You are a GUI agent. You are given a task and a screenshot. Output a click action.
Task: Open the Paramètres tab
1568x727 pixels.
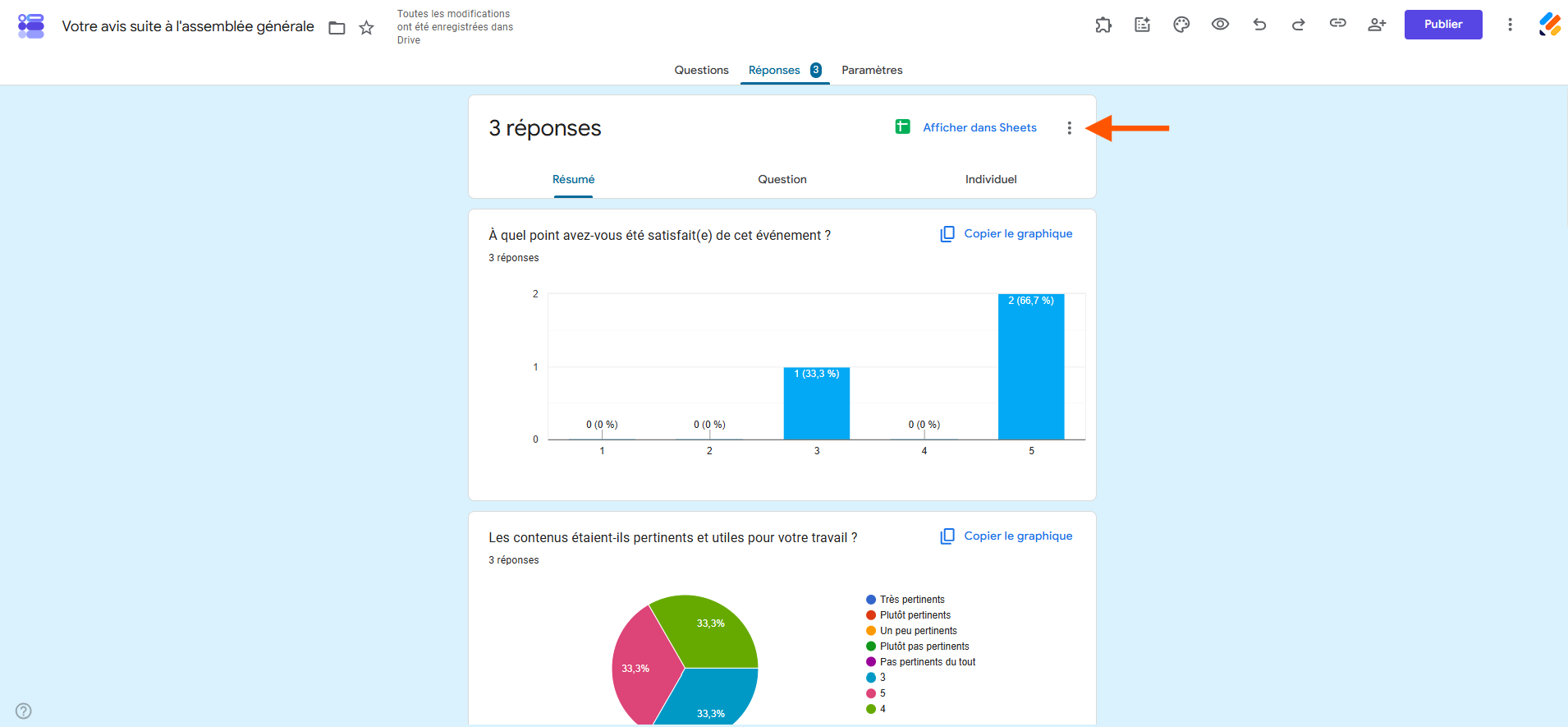click(x=872, y=70)
